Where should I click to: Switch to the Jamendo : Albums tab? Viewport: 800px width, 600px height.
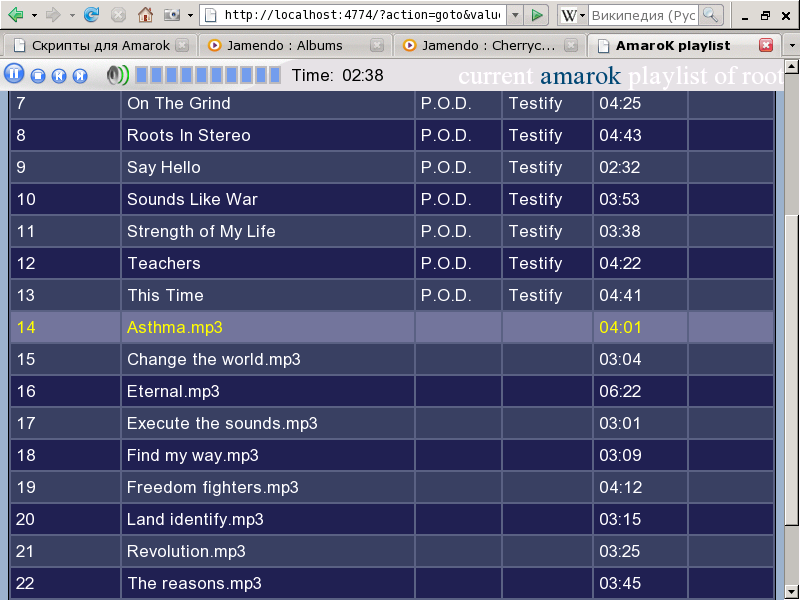pos(295,45)
